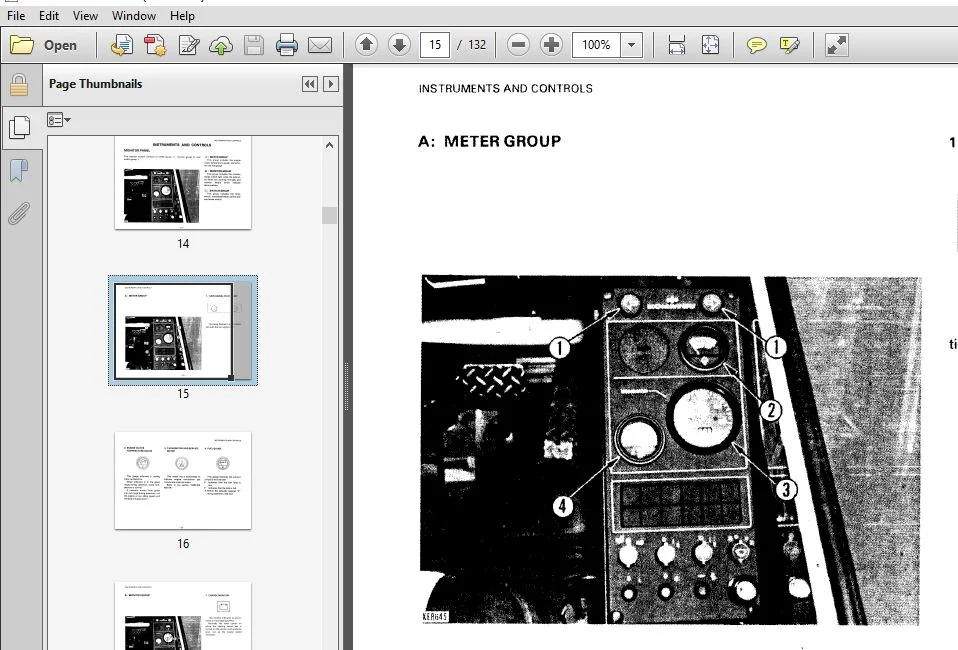Click the upload to cloud icon
This screenshot has height=650, width=958.
(221, 45)
